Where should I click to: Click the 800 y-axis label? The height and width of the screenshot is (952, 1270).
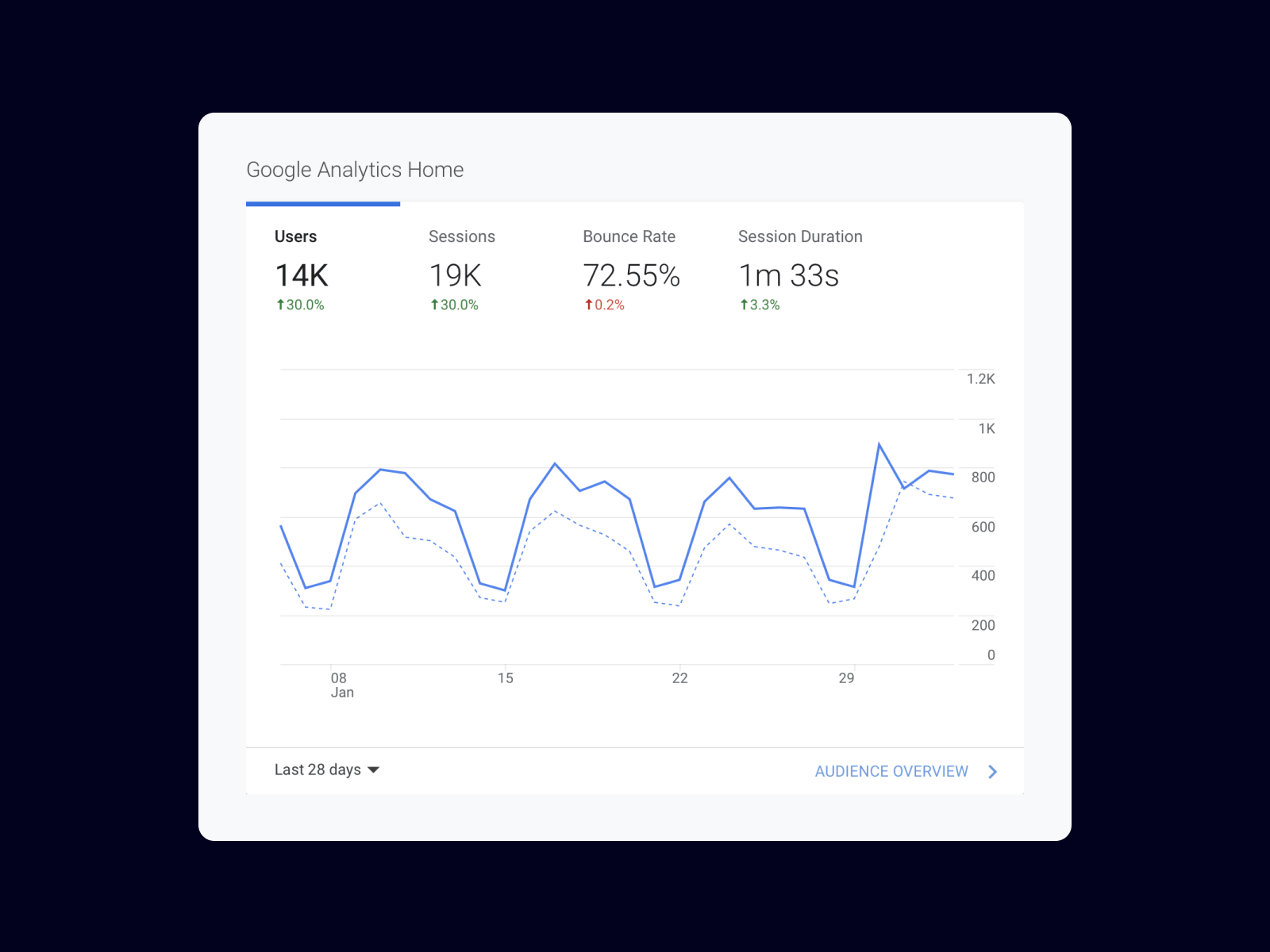(x=983, y=478)
